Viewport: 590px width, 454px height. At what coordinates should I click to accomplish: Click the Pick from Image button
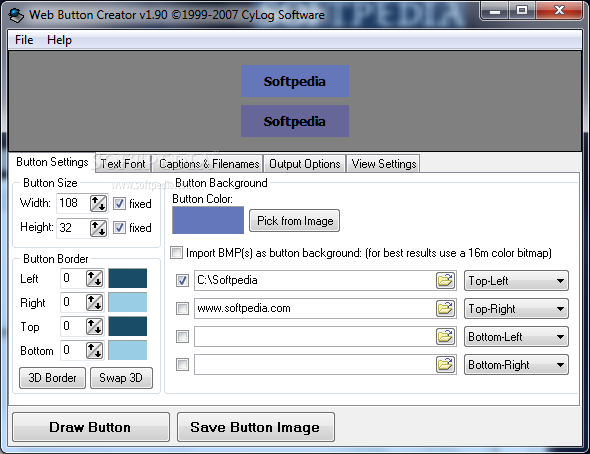295,221
